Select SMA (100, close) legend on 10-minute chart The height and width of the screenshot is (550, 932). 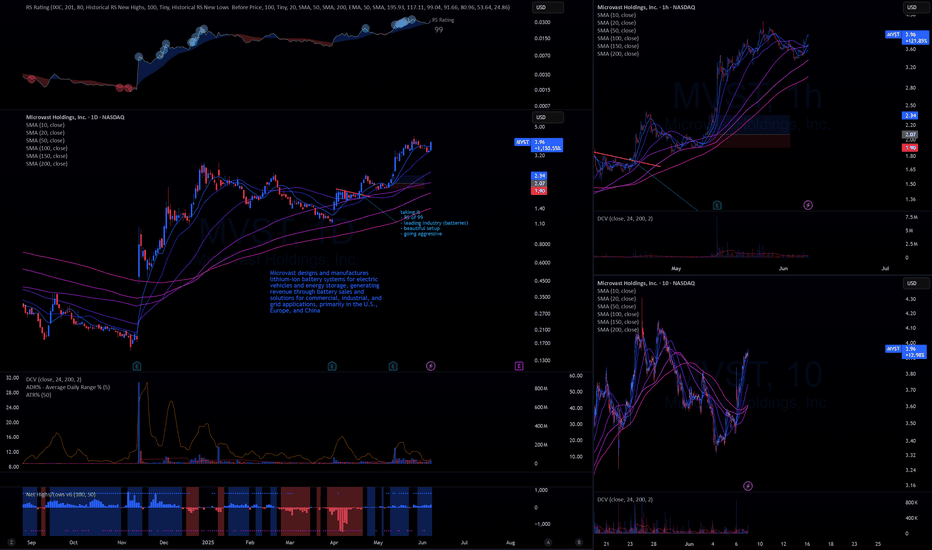(618, 314)
